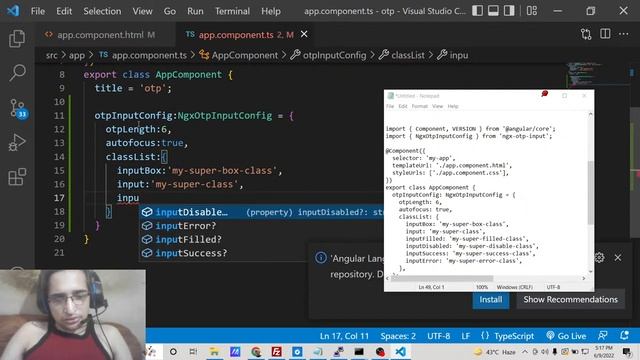Click Notepad scroll up arrow
The height and width of the screenshot is (360, 640).
coord(590,115)
